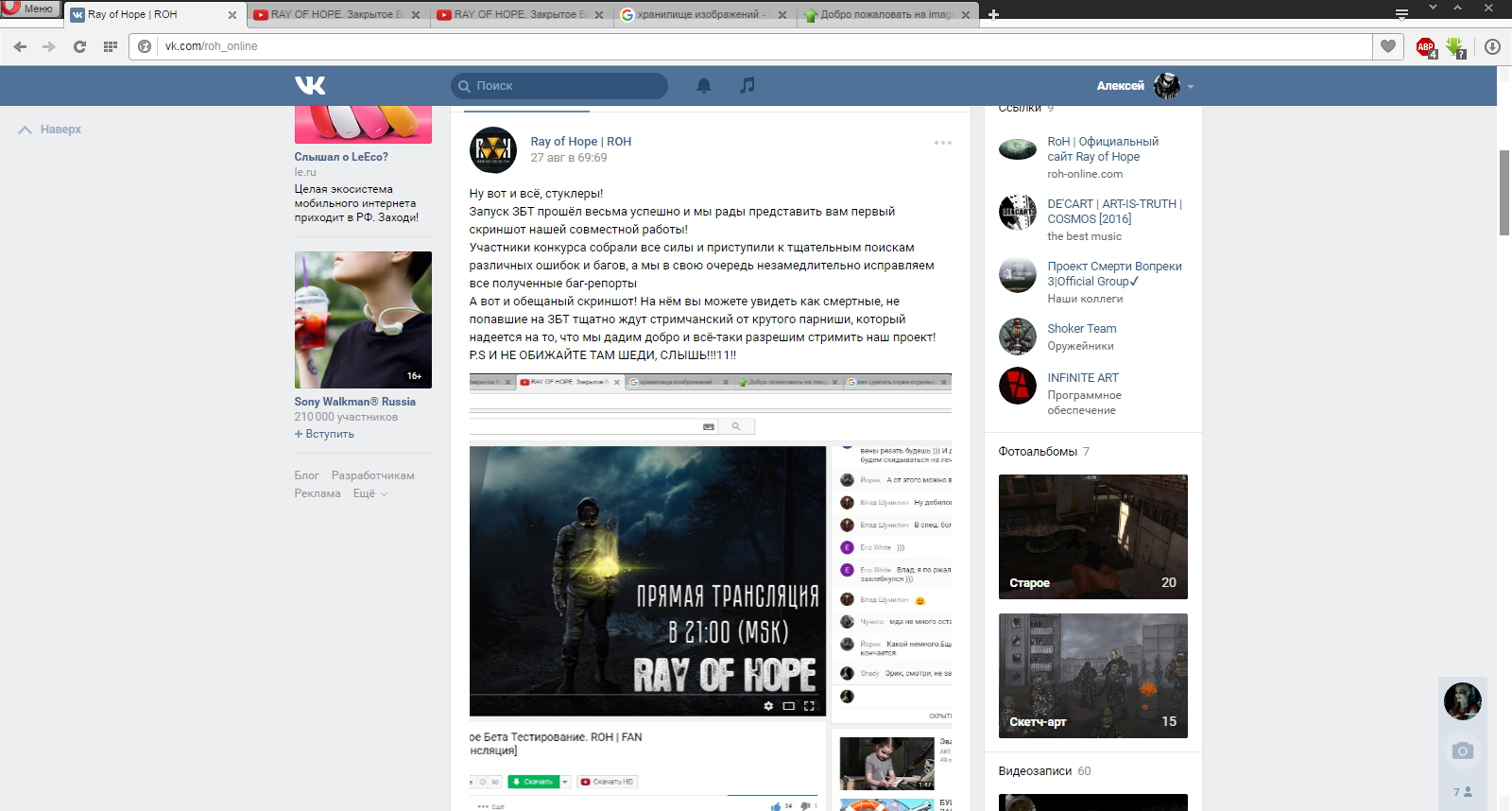This screenshot has height=811, width=1512.
Task: Open the Старое photo album
Action: coord(1092,537)
